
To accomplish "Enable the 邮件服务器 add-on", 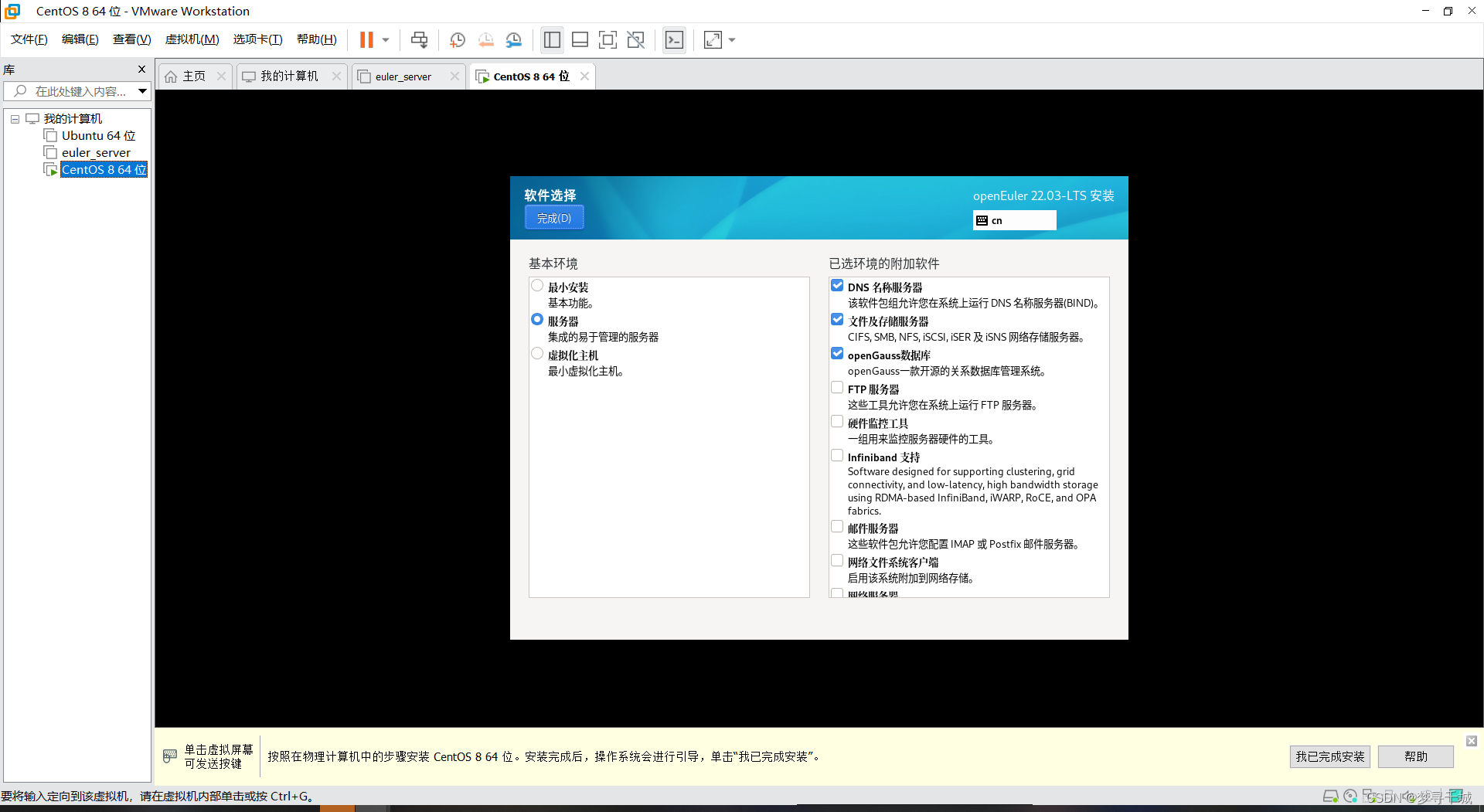I will 837,527.
